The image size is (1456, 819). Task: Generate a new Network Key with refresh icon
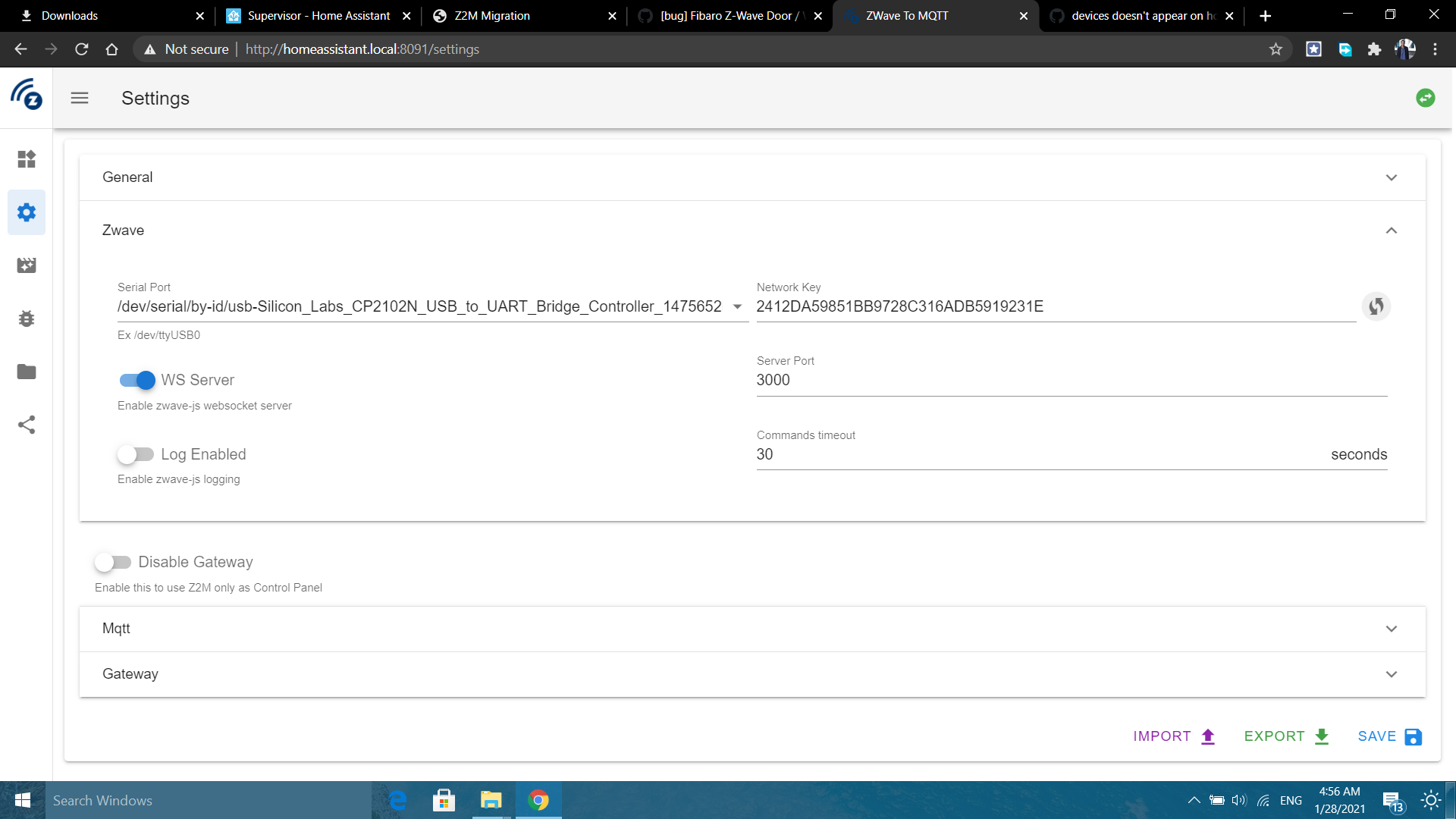1377,306
